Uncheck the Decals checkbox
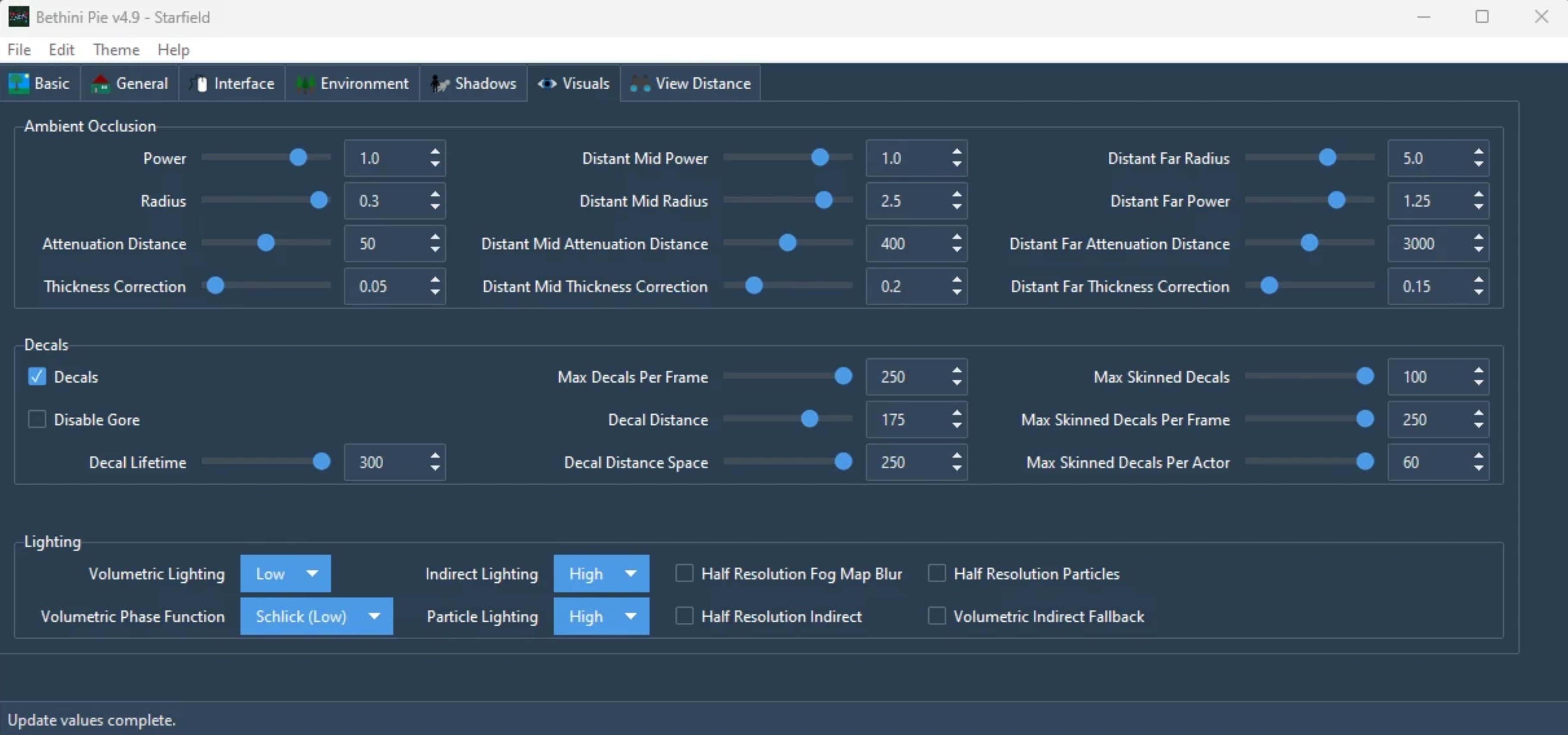Viewport: 1568px width, 735px height. click(37, 377)
